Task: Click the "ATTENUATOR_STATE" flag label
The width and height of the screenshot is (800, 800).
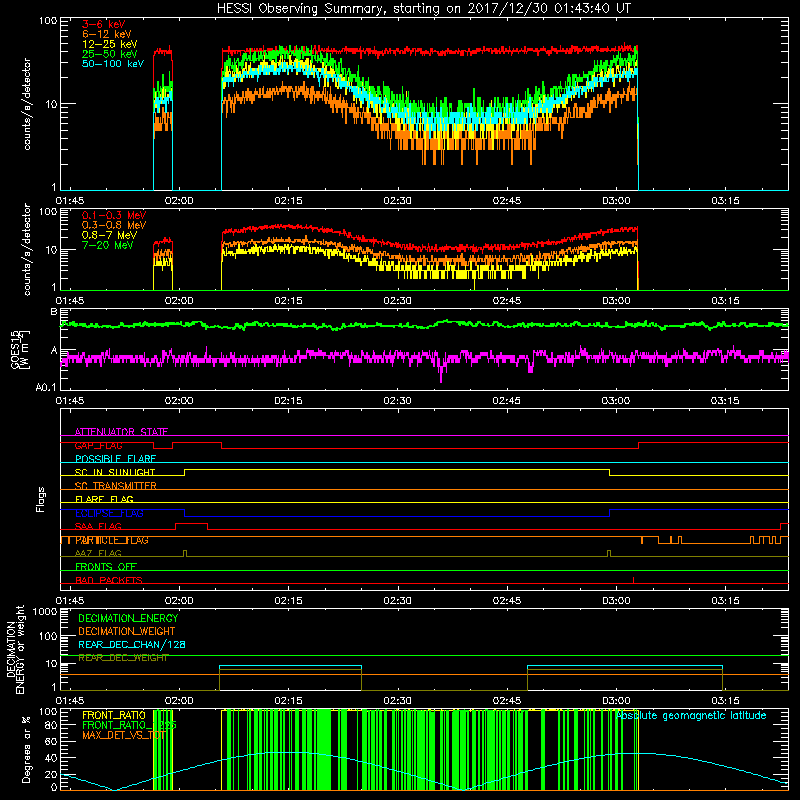Action: pyautogui.click(x=121, y=432)
